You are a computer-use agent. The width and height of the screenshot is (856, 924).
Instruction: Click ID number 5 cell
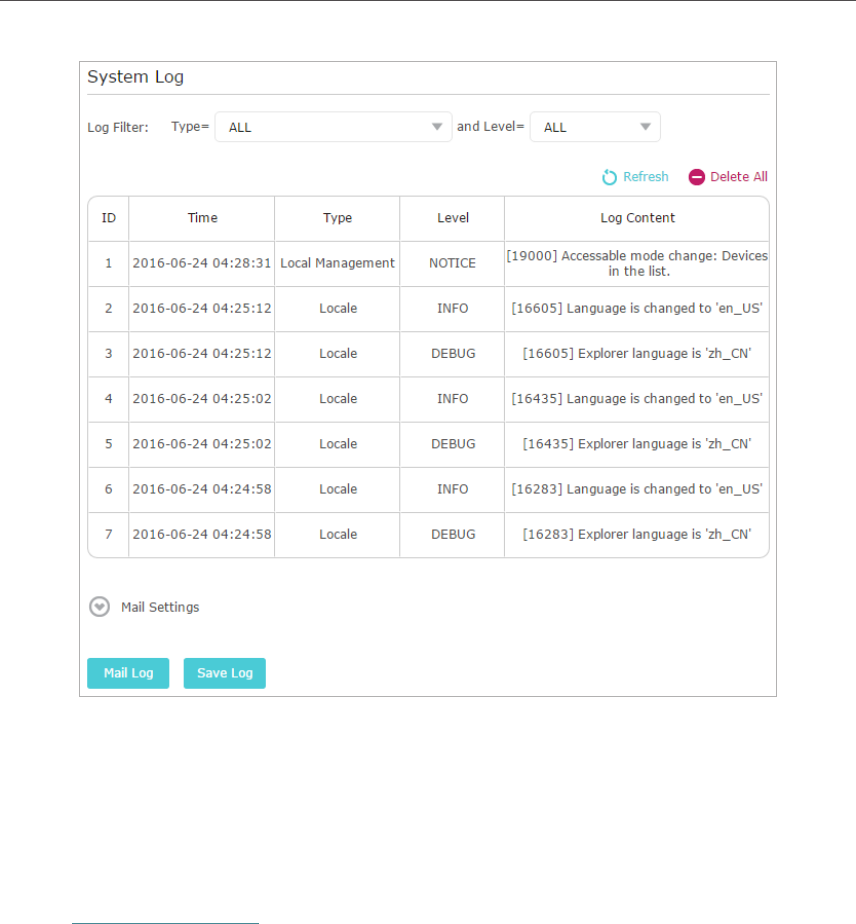click(108, 444)
